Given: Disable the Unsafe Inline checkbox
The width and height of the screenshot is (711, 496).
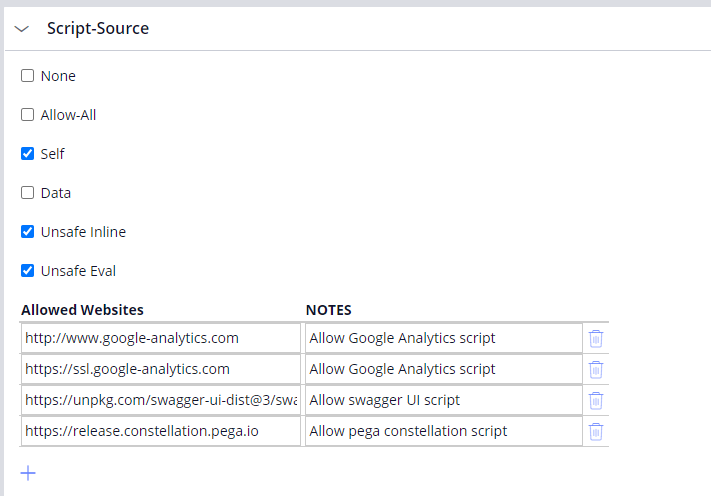Looking at the screenshot, I should click(x=28, y=232).
